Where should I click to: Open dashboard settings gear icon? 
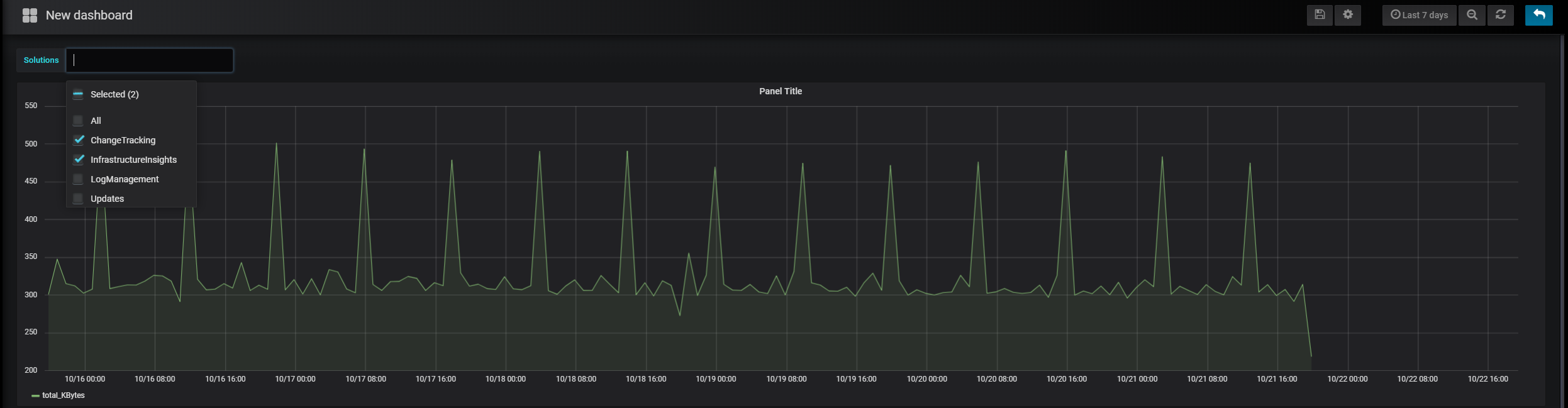[x=1348, y=15]
